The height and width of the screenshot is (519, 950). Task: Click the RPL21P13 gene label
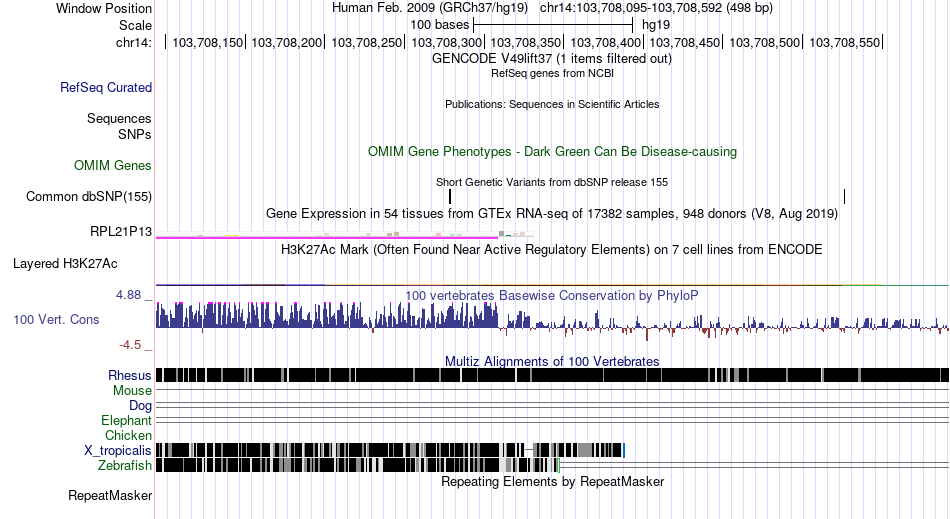121,231
